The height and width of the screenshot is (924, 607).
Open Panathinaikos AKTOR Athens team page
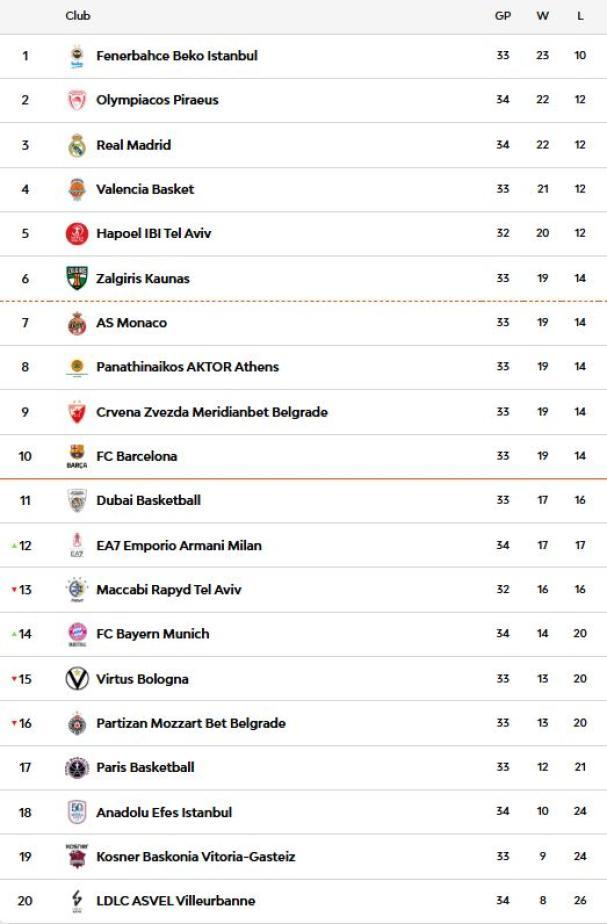[x=187, y=367]
